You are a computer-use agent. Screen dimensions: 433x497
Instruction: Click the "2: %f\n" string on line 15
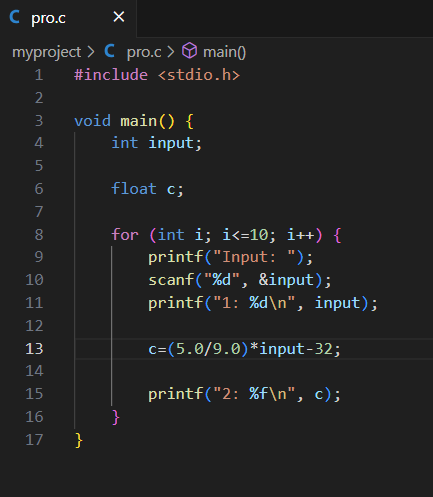(x=254, y=394)
